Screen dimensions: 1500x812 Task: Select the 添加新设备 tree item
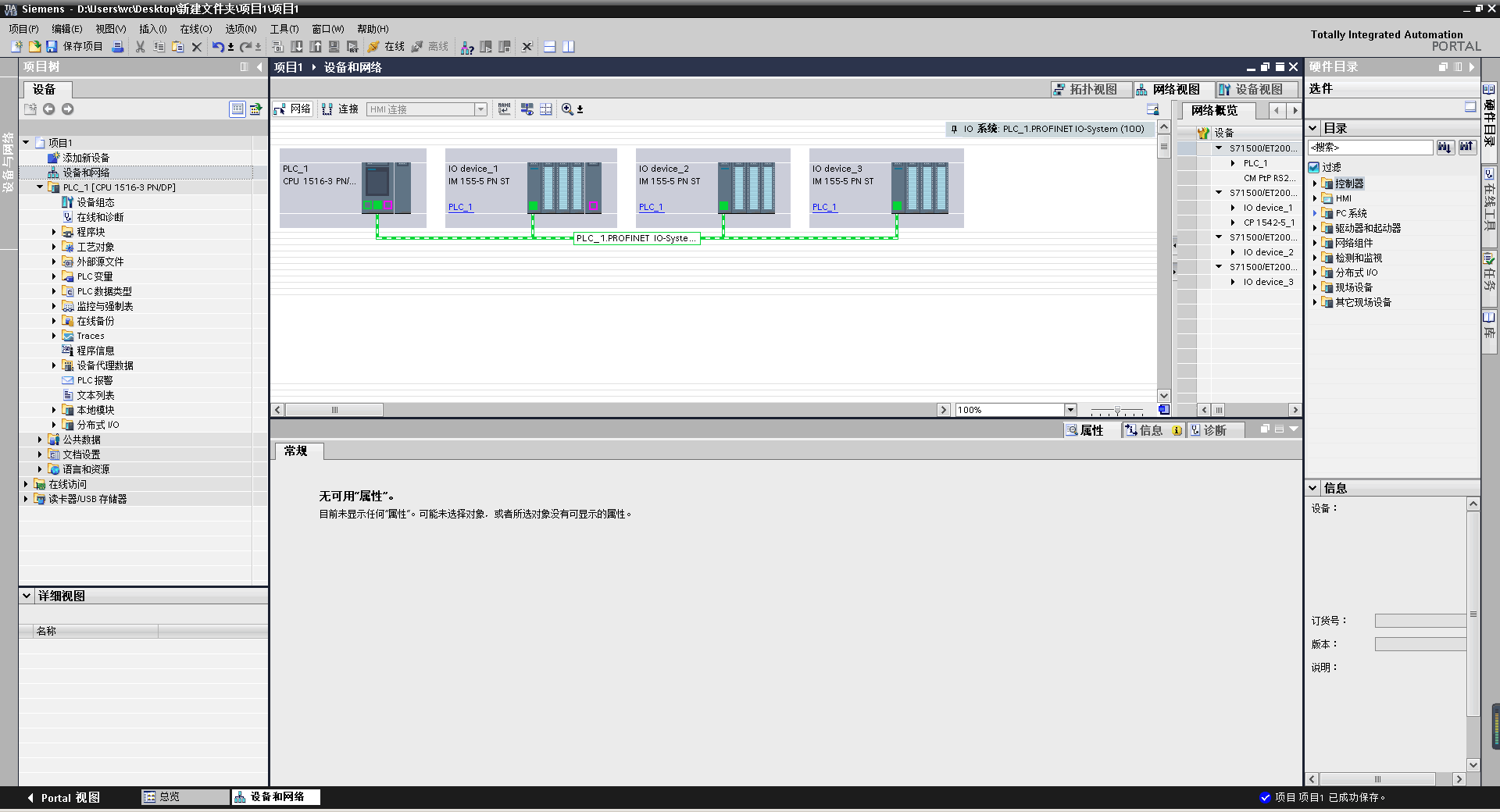tap(86, 158)
